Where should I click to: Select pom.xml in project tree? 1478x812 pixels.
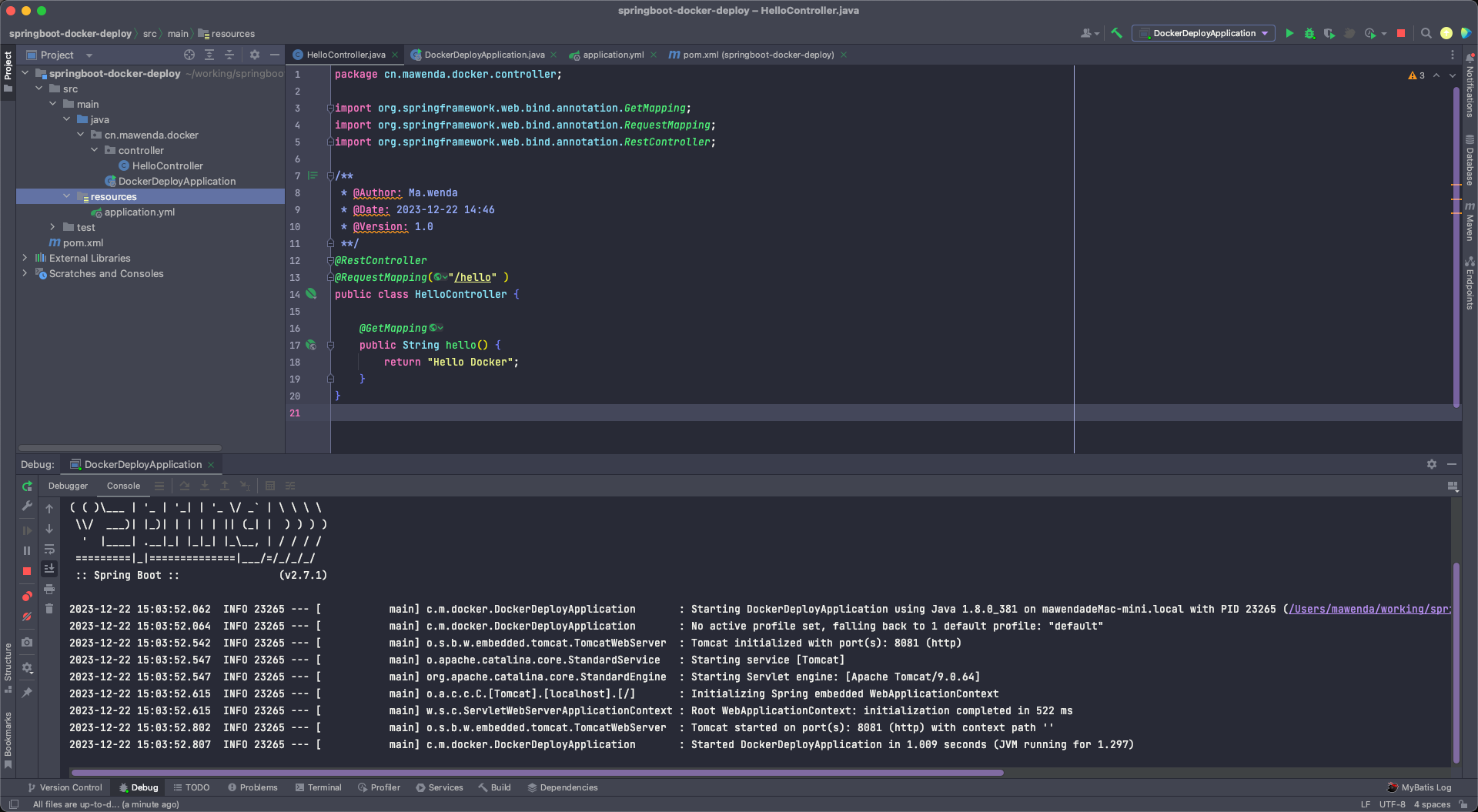point(76,242)
